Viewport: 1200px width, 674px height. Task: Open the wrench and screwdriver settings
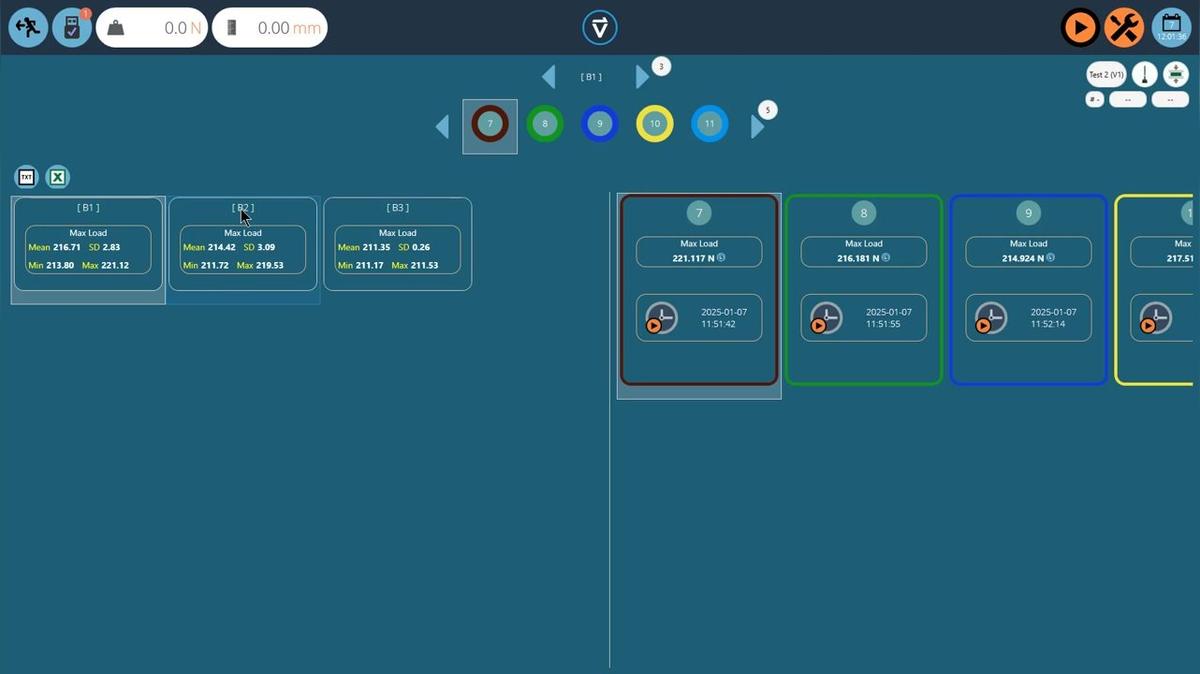tap(1125, 27)
